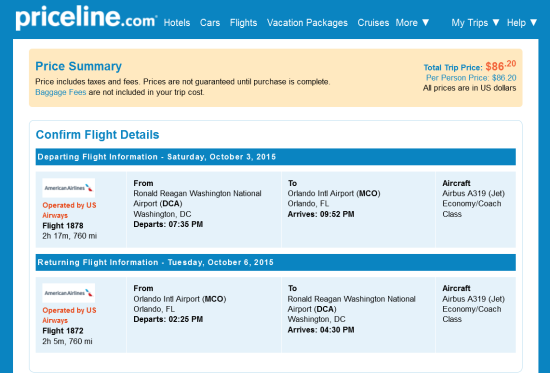Expand the More dropdown menu
Screen dimensions: 550x373
pyautogui.click(x=412, y=23)
